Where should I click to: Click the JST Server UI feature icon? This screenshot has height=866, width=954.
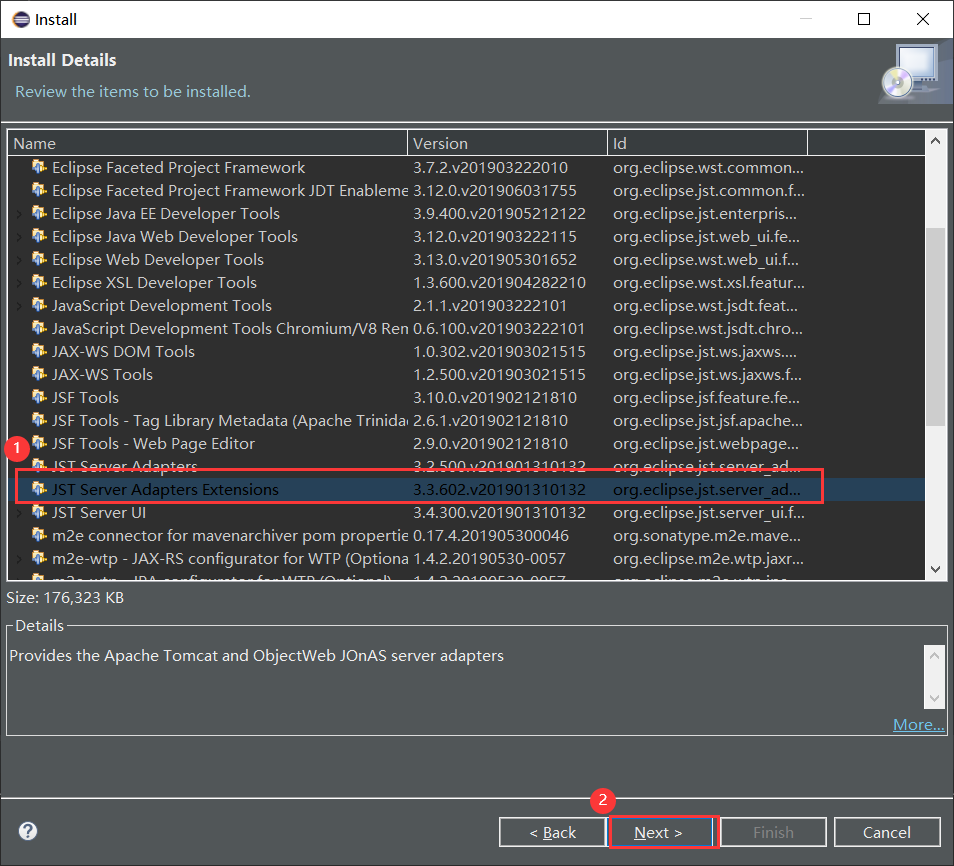click(x=39, y=512)
